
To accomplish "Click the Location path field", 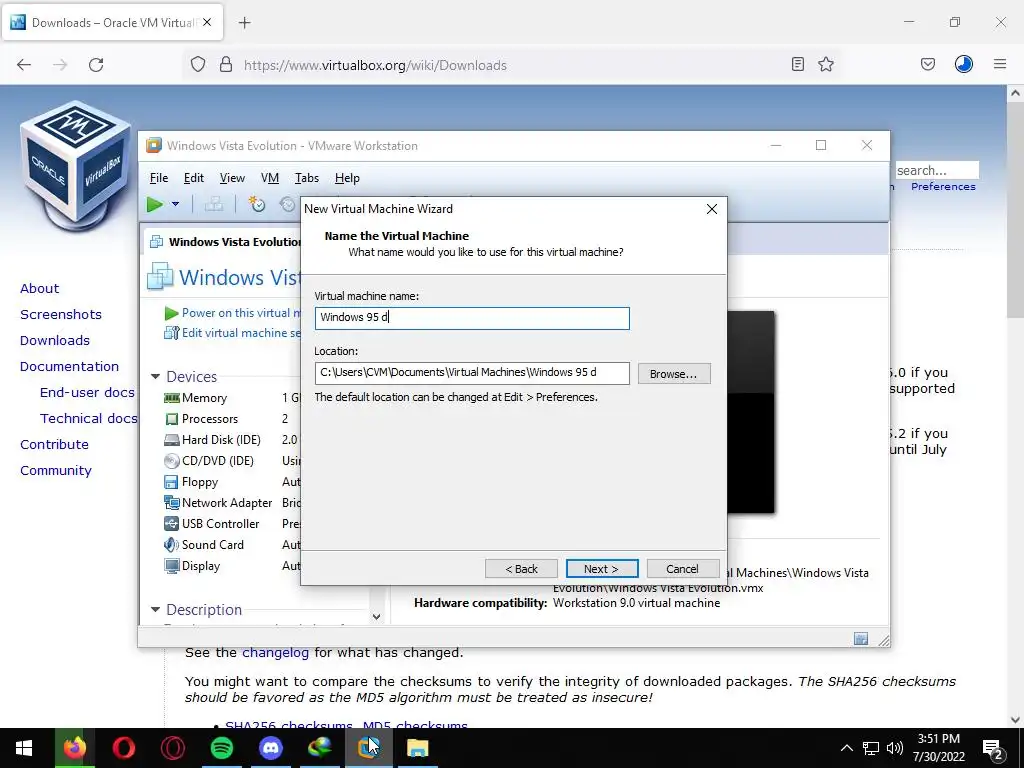I will click(472, 373).
